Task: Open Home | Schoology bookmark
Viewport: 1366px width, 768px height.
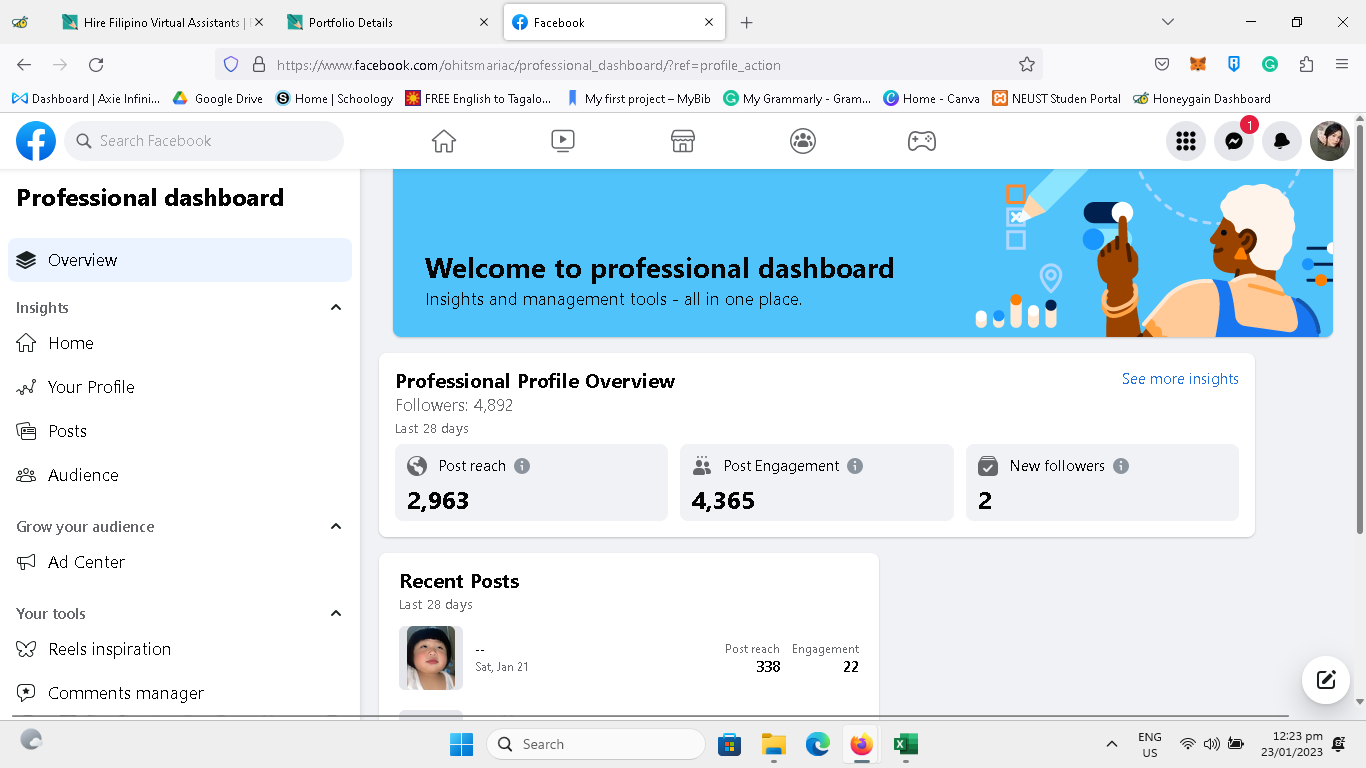Action: pos(335,99)
